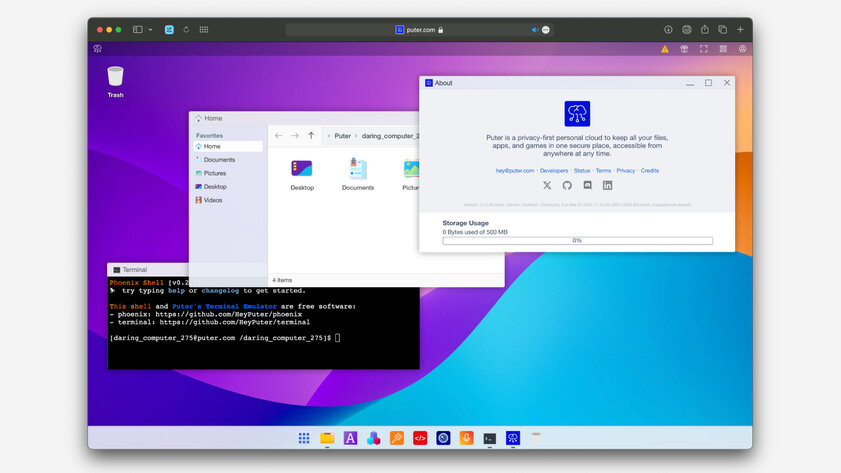Open the browser downloads icon
The image size is (841, 473).
pyautogui.click(x=668, y=30)
